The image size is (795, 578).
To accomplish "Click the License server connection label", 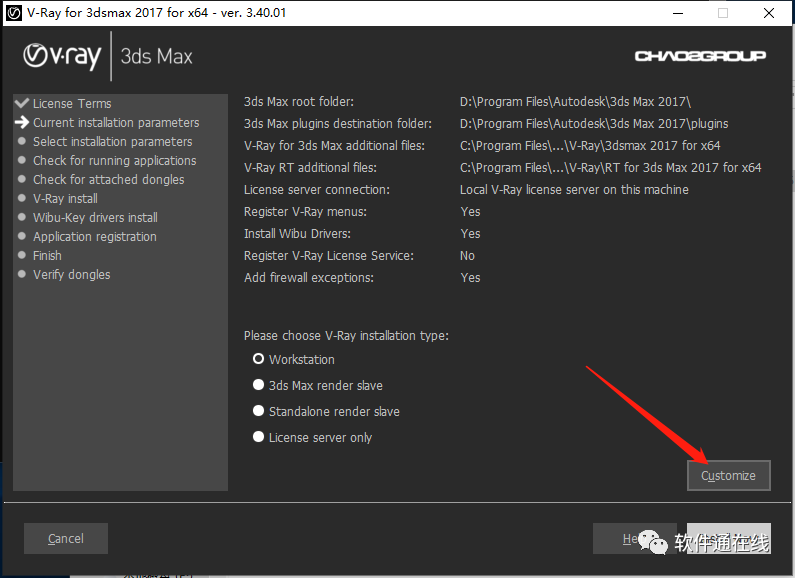I will (317, 190).
